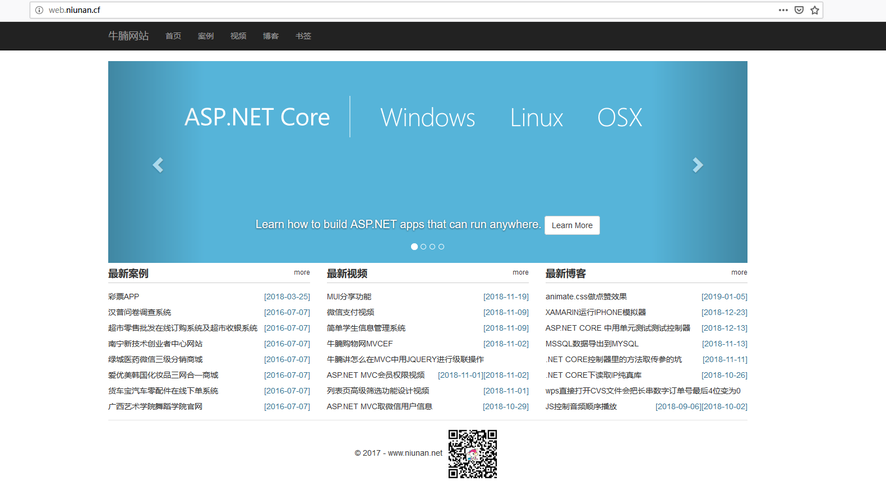Open 货车宝汽车零配件在线下单系统 link
886x500 pixels.
pos(163,391)
